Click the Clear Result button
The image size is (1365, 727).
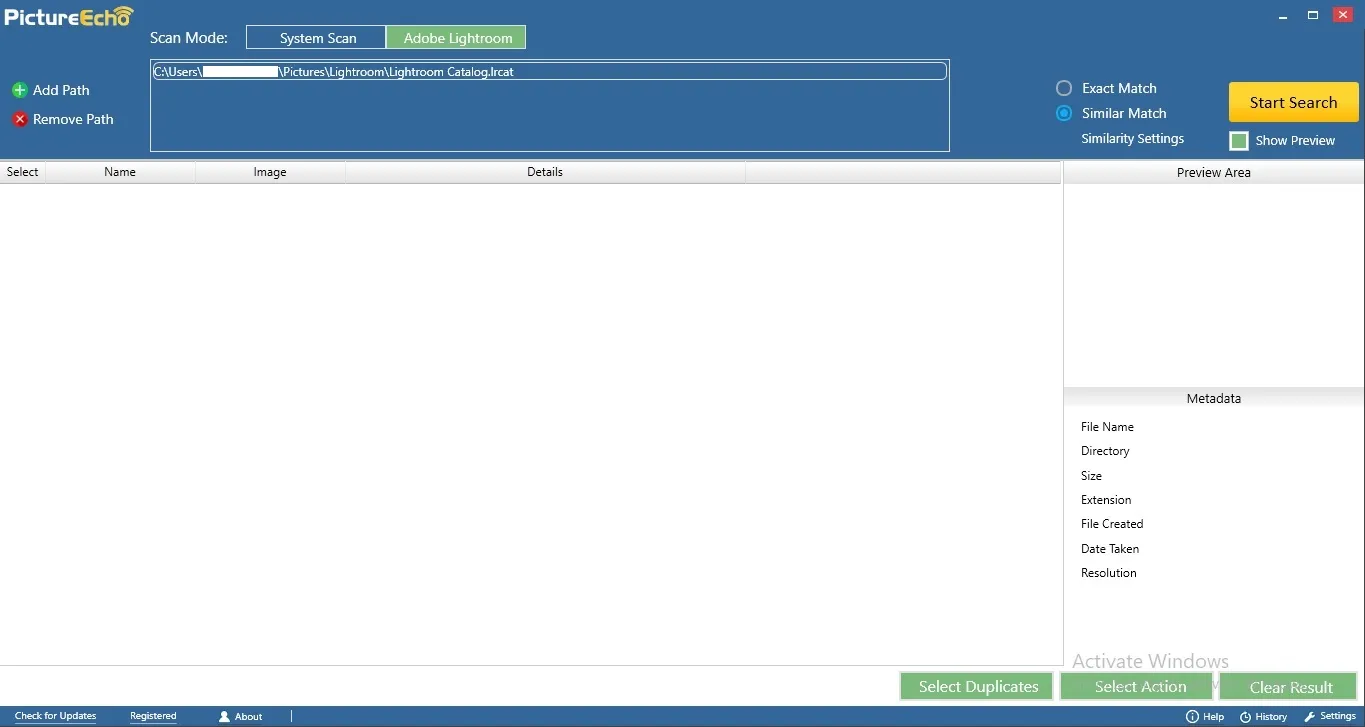[1290, 686]
